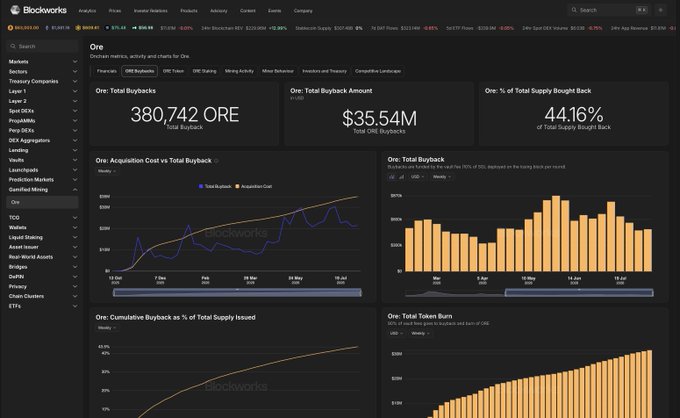Viewport: 680px width, 418px height.
Task: Switch to the ORE Staking tab
Action: [x=204, y=71]
